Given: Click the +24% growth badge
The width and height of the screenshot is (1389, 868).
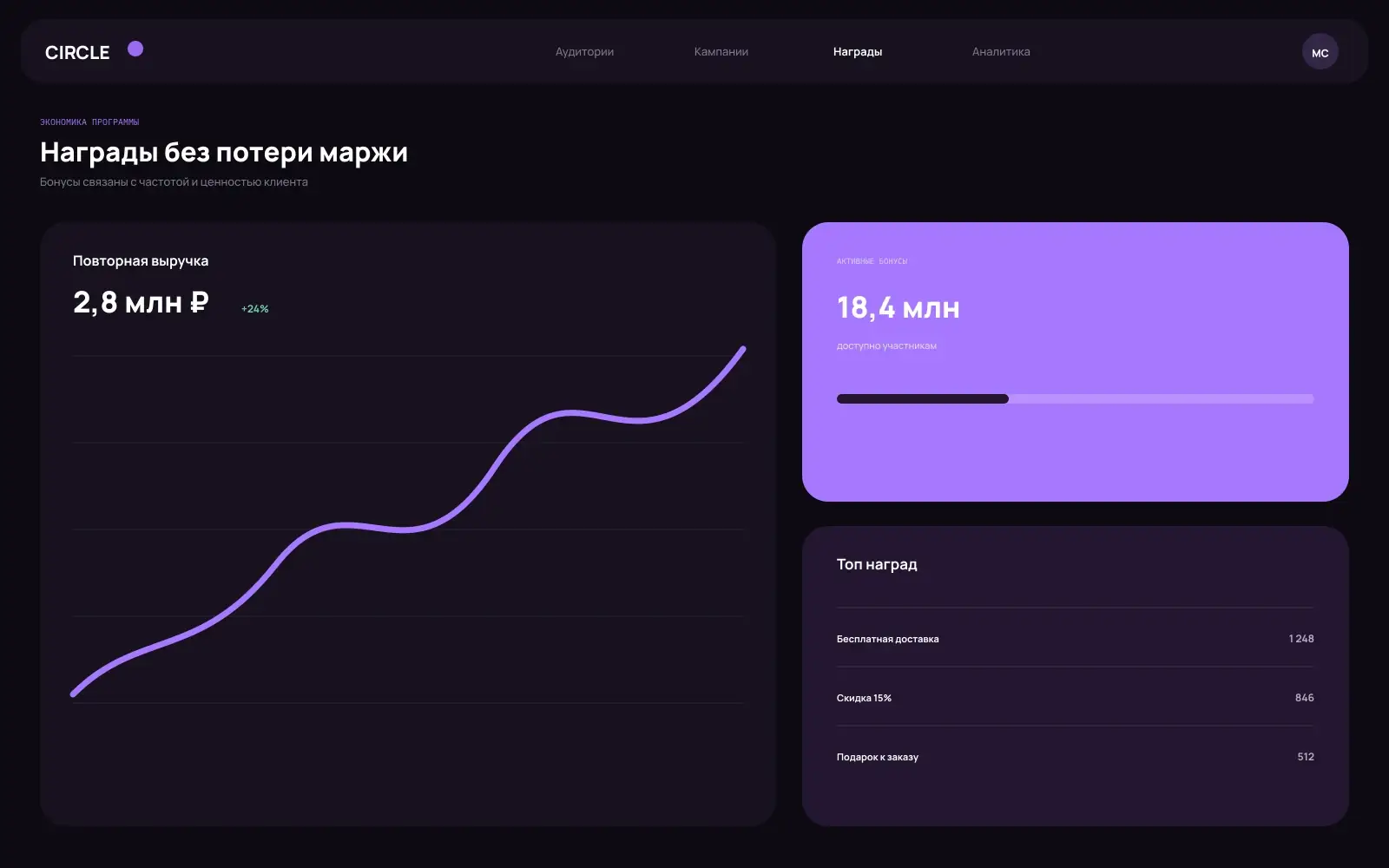Looking at the screenshot, I should click(x=255, y=309).
